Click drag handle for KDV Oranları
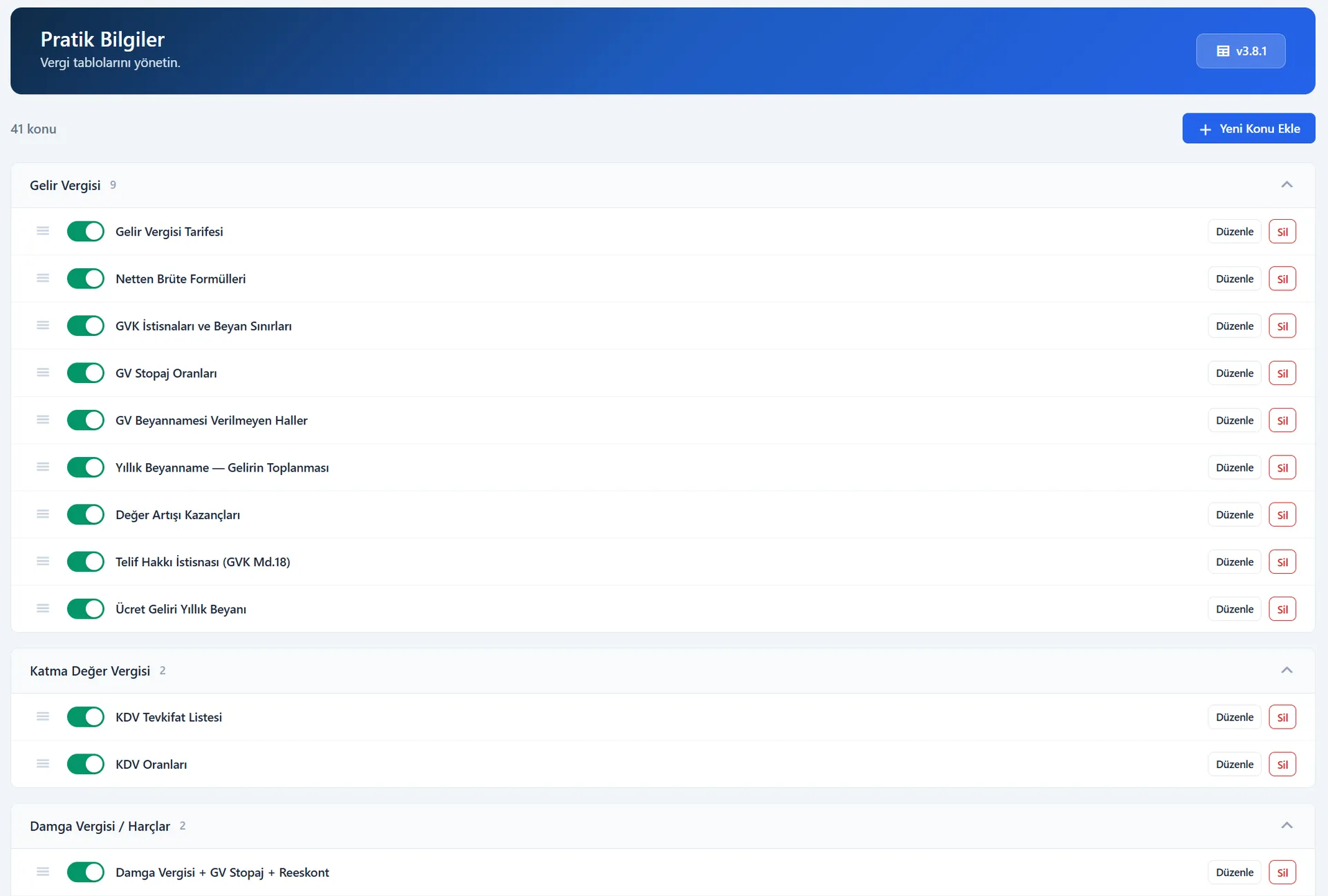 pos(43,763)
